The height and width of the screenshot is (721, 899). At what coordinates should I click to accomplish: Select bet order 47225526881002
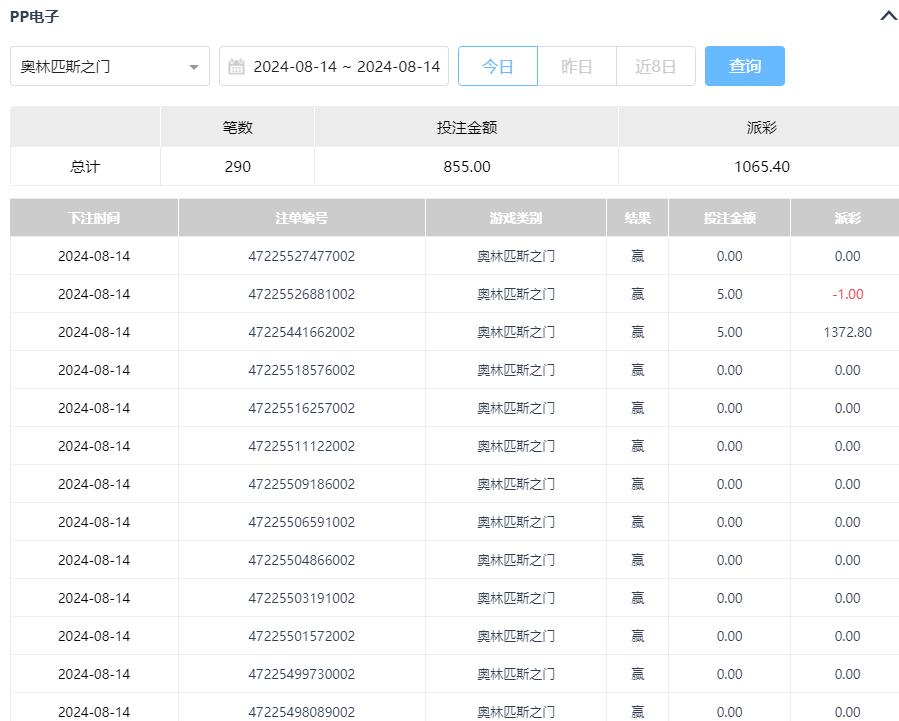click(x=301, y=294)
